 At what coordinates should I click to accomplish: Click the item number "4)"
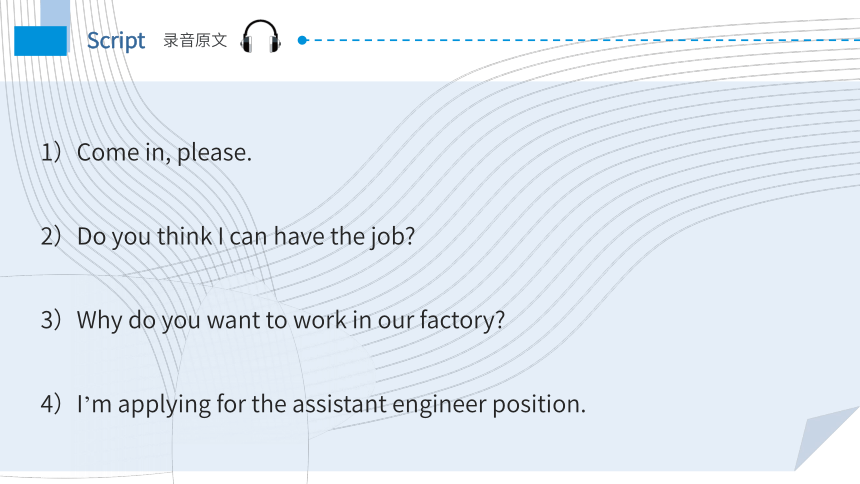(51, 404)
